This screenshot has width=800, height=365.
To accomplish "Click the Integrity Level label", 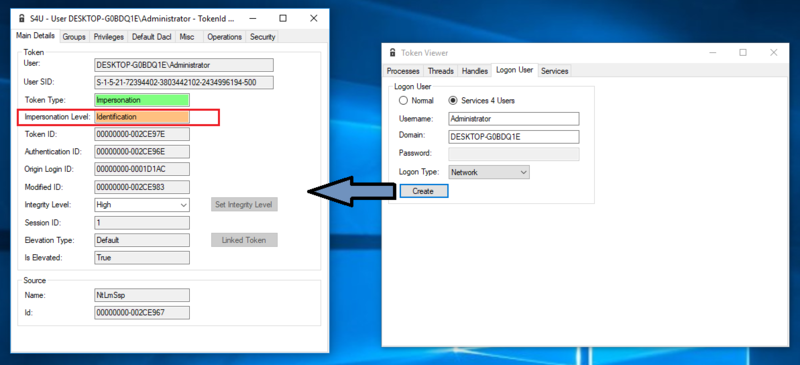I will (48, 205).
